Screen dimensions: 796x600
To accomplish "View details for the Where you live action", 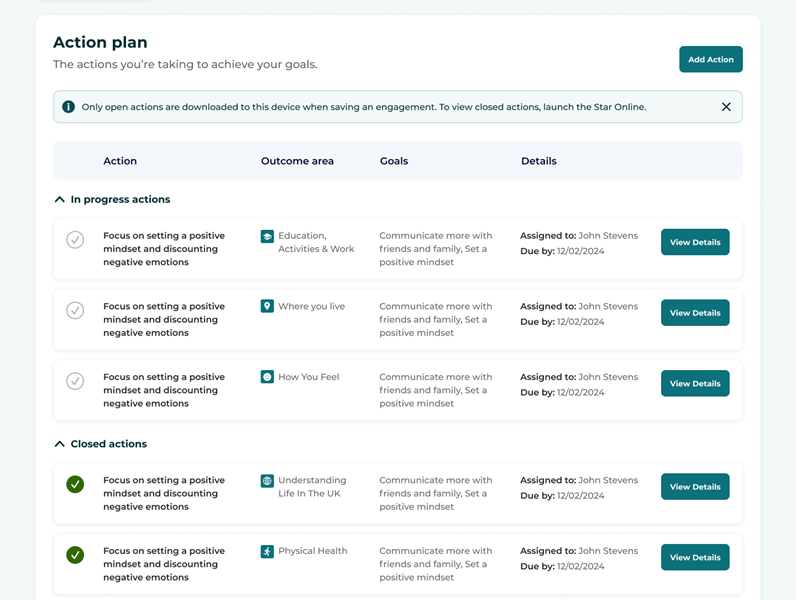I will 694,313.
